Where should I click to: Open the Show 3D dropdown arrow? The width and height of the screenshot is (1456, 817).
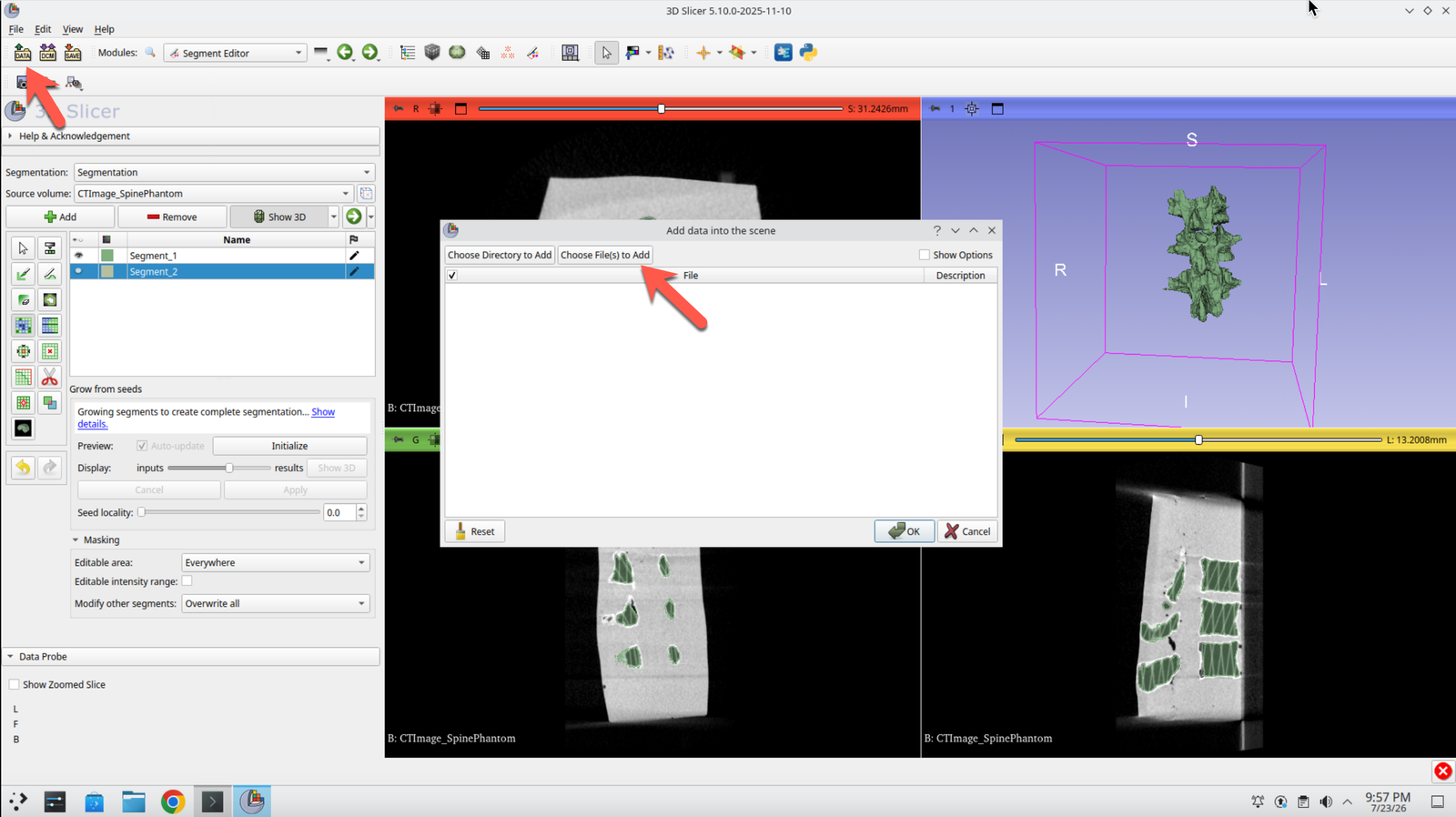(x=333, y=217)
